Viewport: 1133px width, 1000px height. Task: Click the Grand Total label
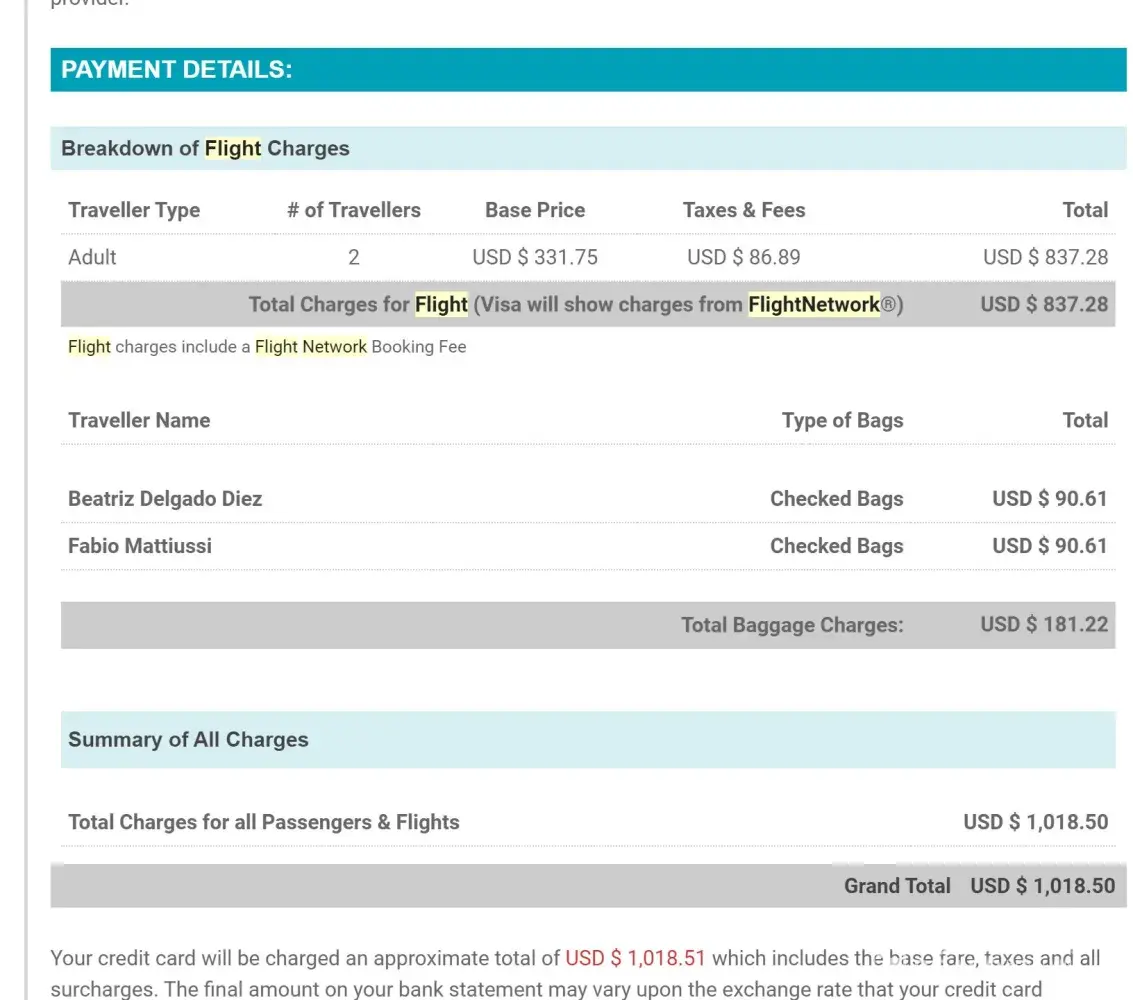pyautogui.click(x=897, y=886)
